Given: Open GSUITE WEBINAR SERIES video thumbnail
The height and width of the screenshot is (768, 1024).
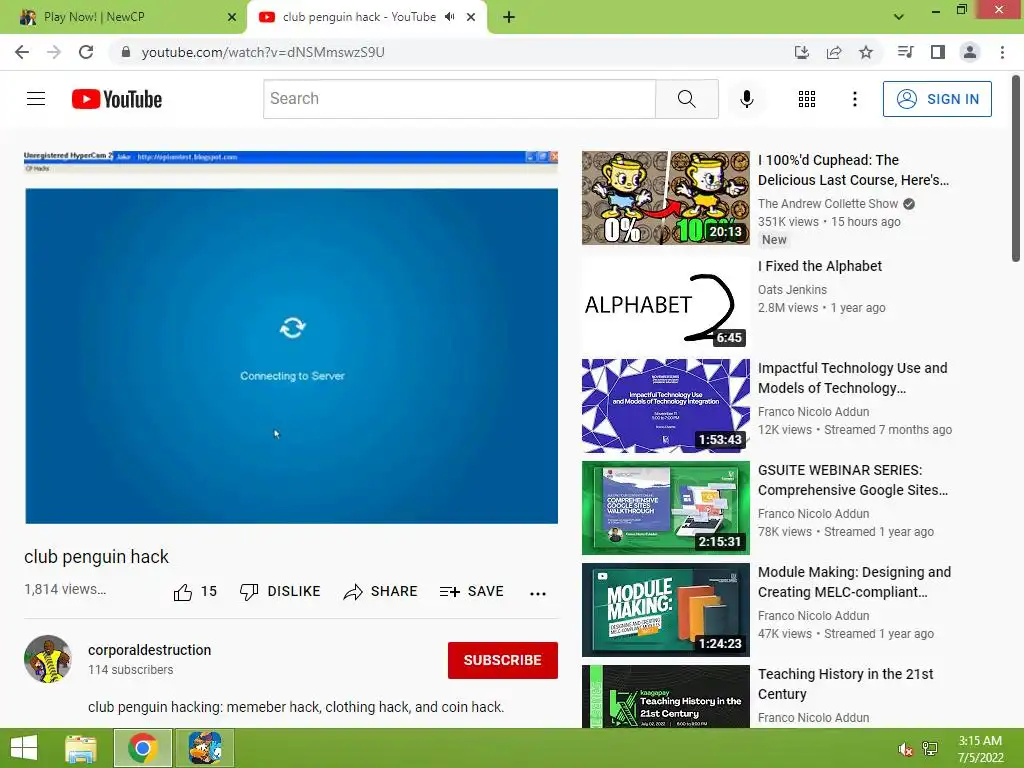Looking at the screenshot, I should pos(665,507).
